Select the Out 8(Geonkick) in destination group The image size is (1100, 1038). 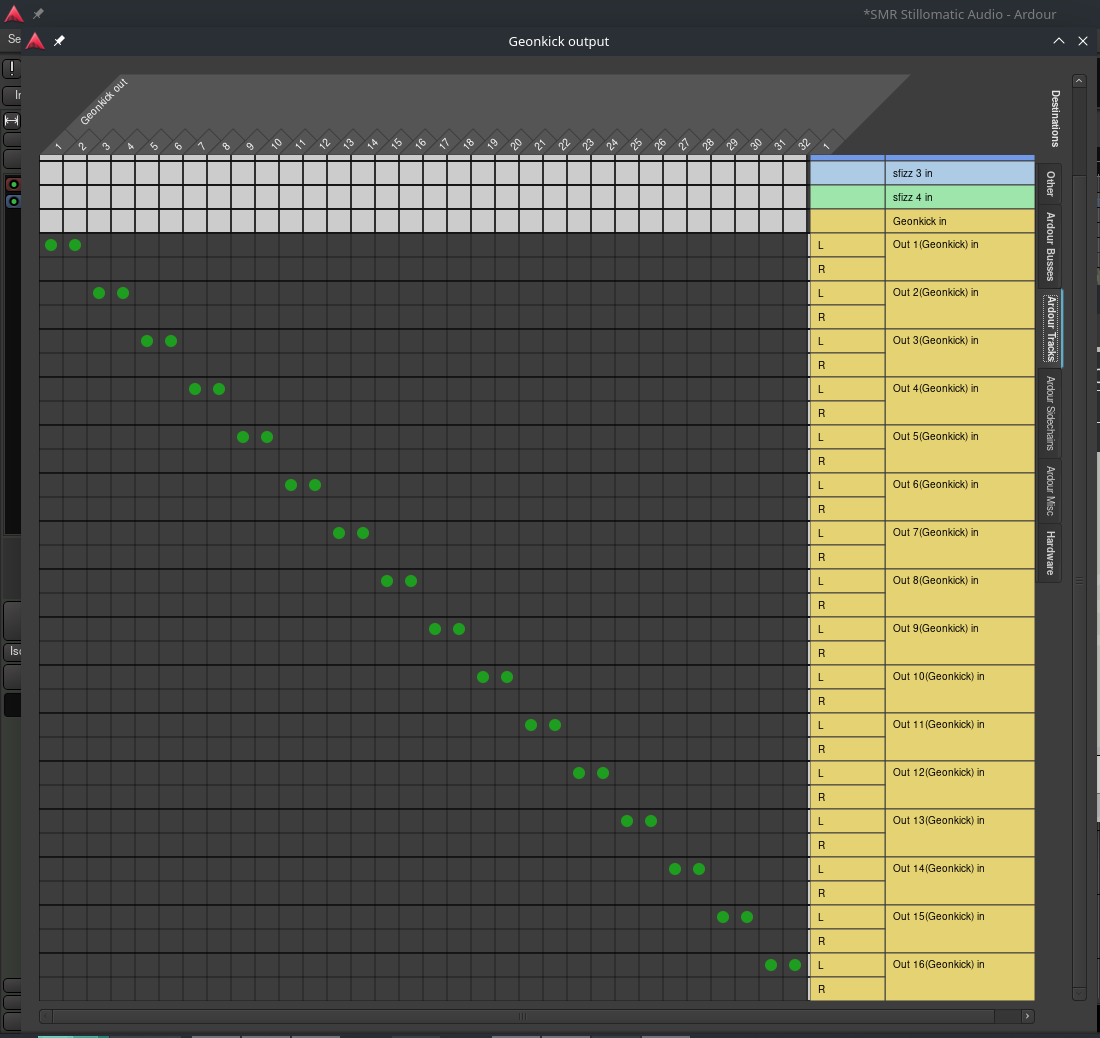pos(959,592)
